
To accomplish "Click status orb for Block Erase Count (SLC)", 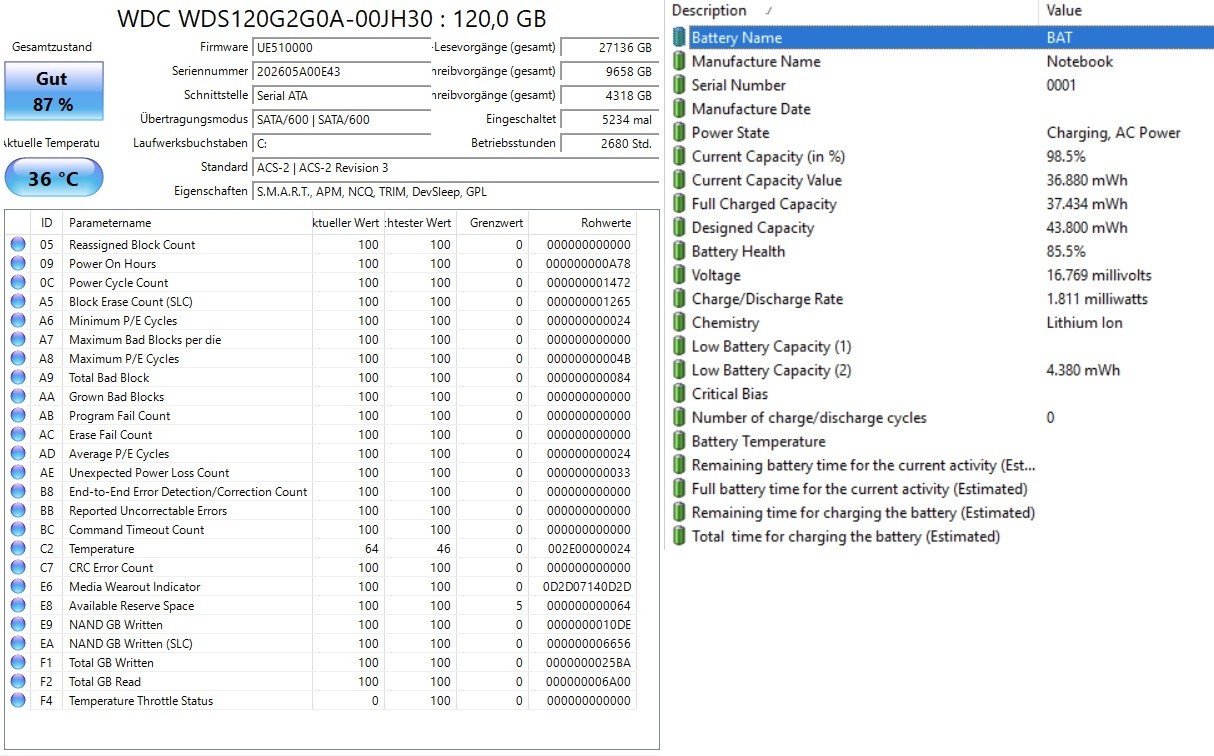I will (18, 302).
